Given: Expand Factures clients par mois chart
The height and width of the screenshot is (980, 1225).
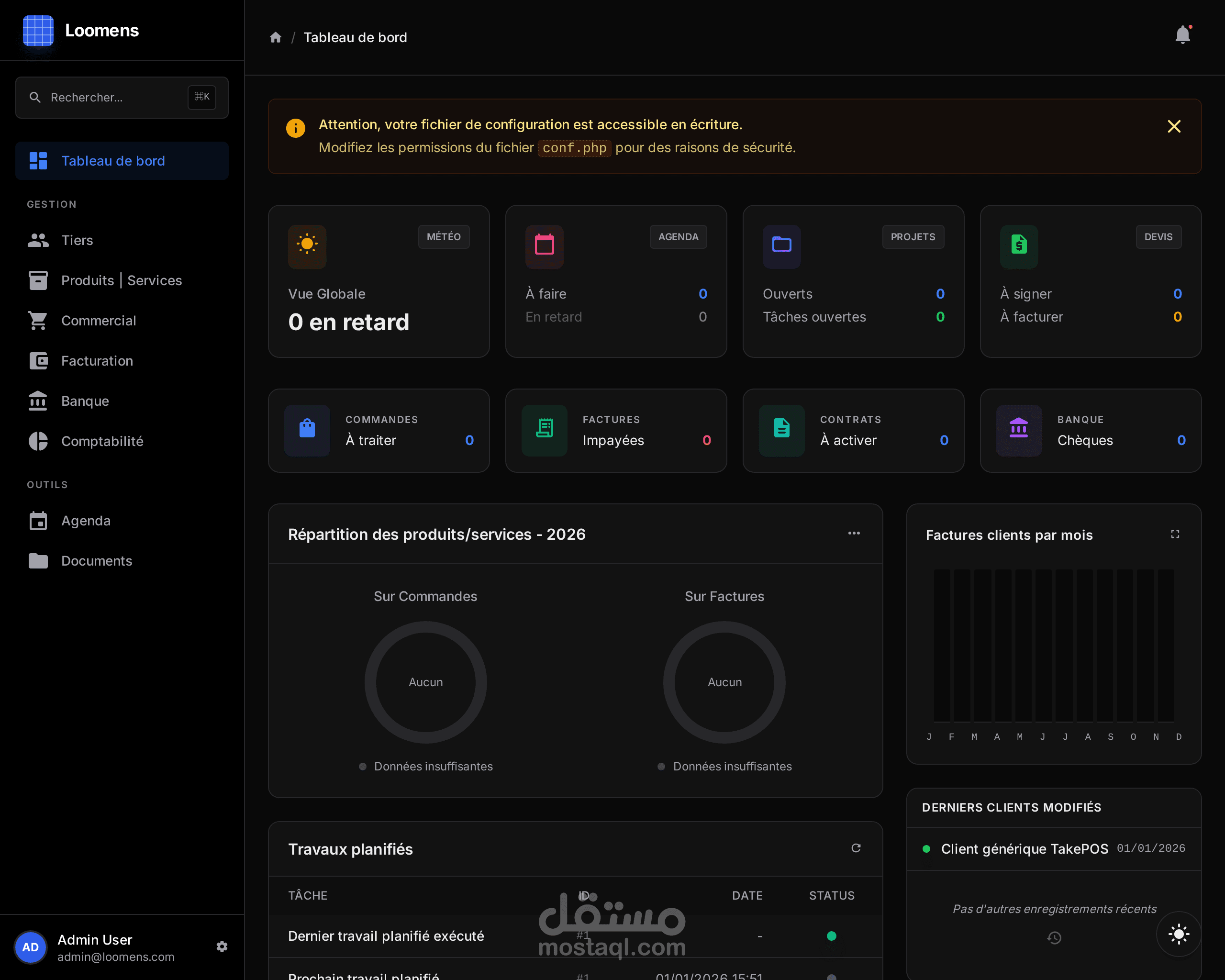Looking at the screenshot, I should pos(1174,534).
